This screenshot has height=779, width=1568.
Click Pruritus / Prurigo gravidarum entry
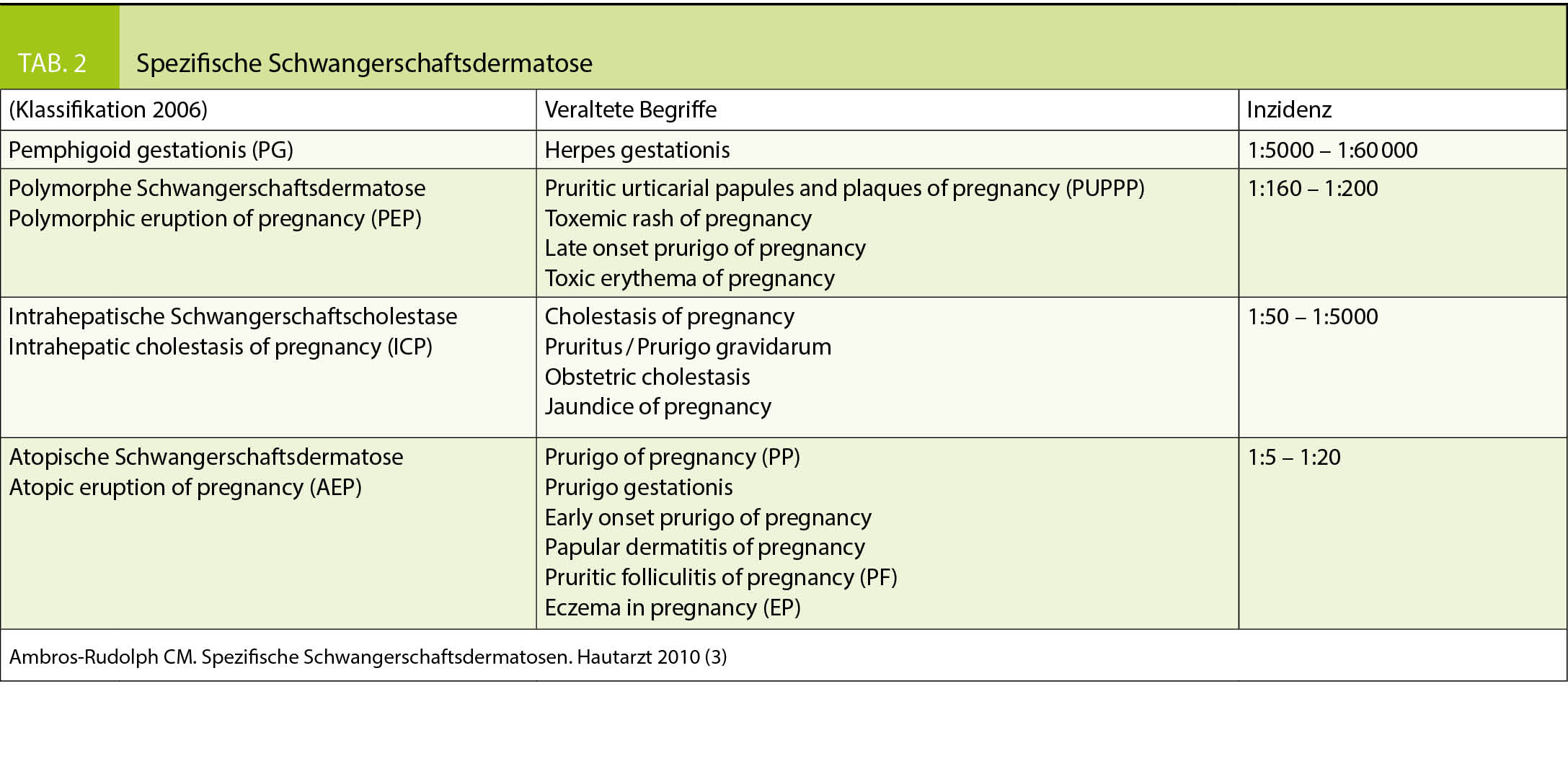pyautogui.click(x=688, y=347)
